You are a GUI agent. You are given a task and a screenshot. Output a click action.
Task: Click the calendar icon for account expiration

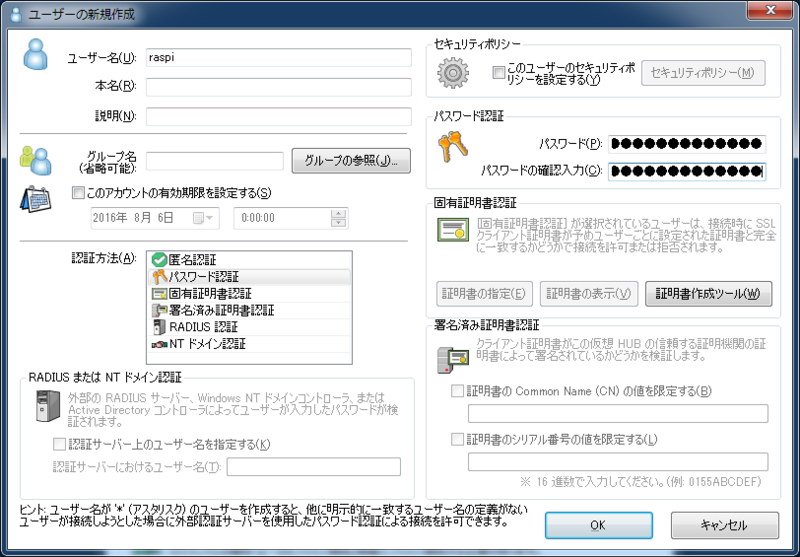point(35,199)
